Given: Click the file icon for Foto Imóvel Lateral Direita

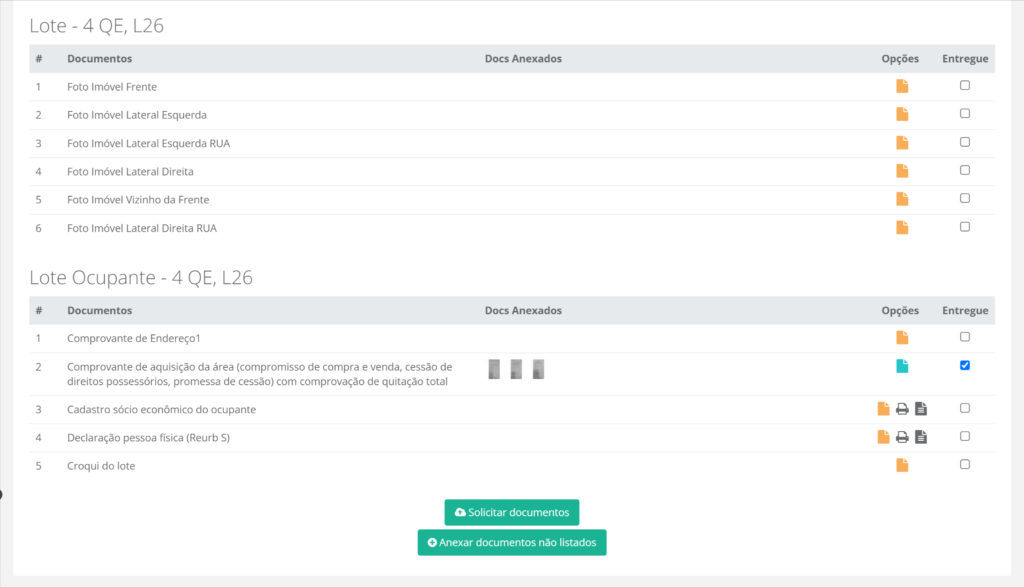Looking at the screenshot, I should pyautogui.click(x=902, y=171).
